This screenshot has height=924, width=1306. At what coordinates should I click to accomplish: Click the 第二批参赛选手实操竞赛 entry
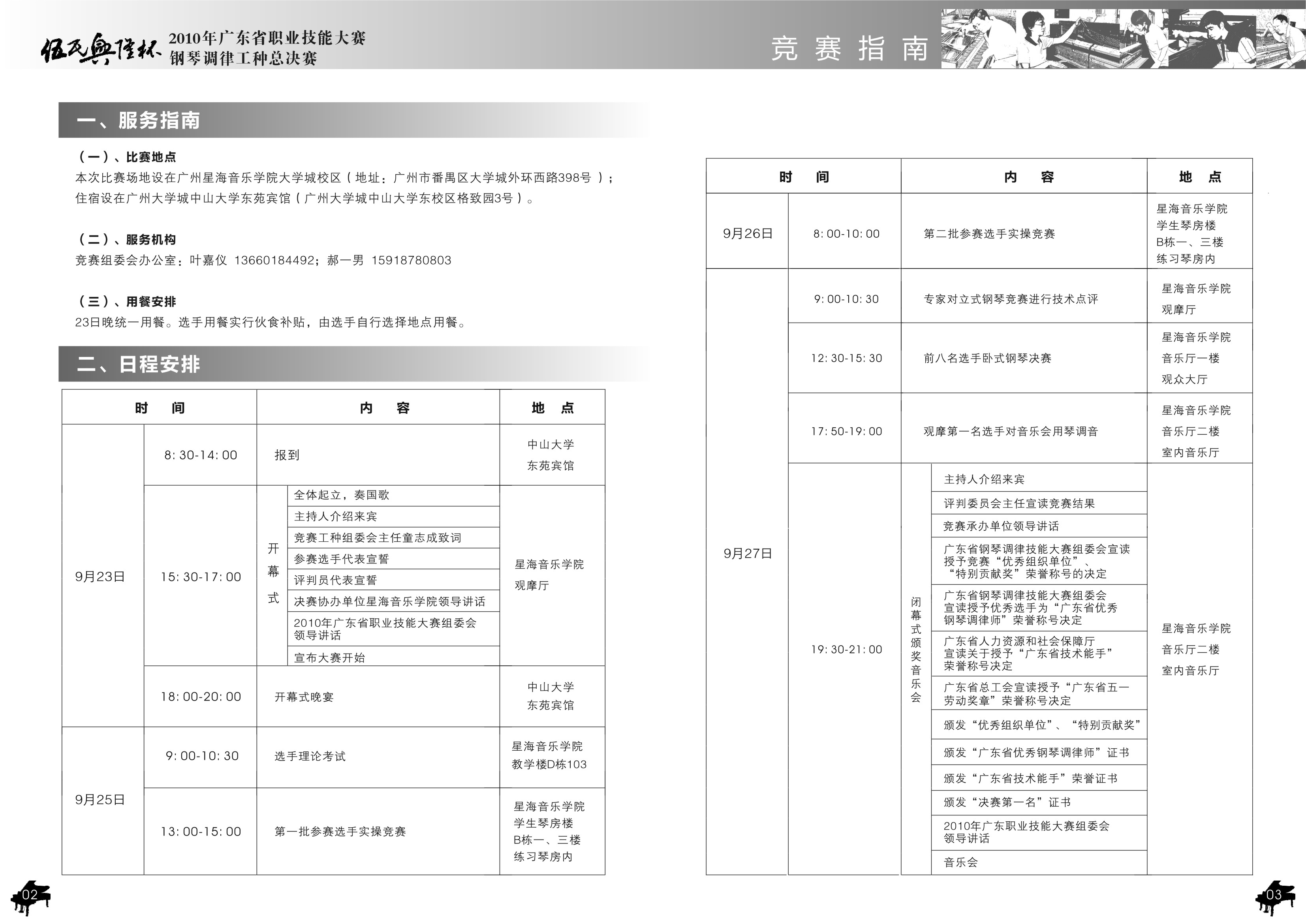click(989, 234)
